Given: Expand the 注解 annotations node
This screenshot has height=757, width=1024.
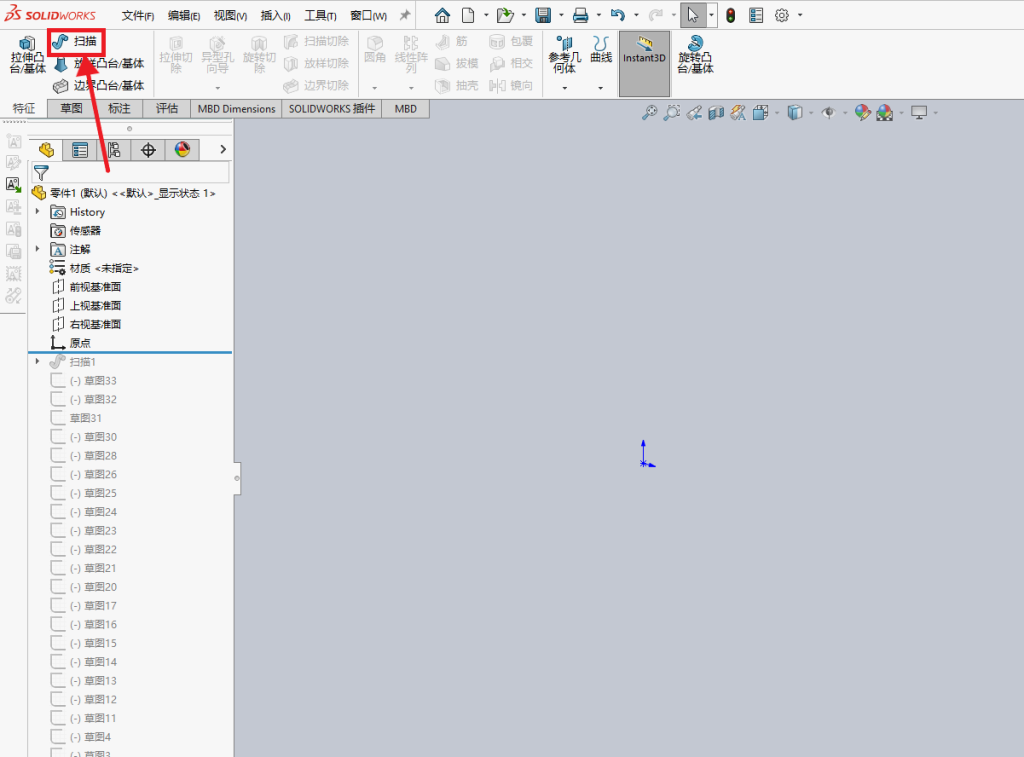Looking at the screenshot, I should point(37,249).
